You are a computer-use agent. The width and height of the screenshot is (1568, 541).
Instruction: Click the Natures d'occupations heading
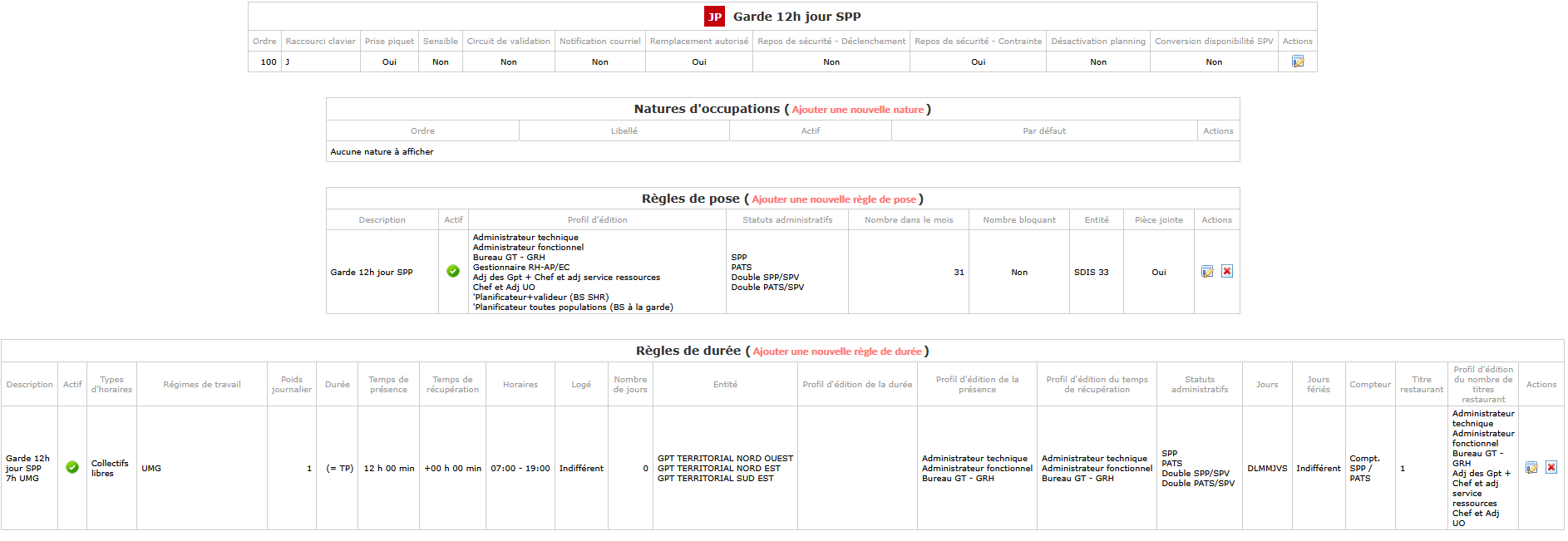(707, 109)
